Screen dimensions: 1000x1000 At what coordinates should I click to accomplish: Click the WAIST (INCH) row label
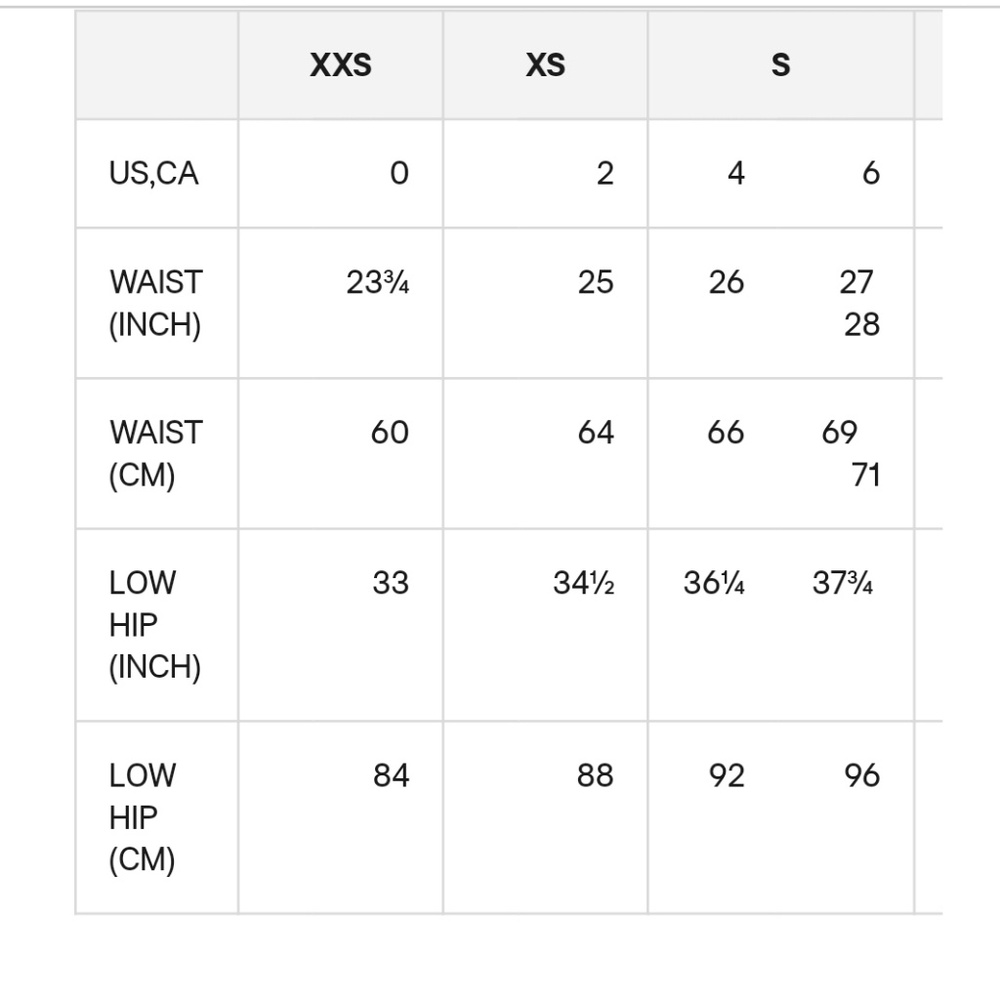pyautogui.click(x=155, y=303)
